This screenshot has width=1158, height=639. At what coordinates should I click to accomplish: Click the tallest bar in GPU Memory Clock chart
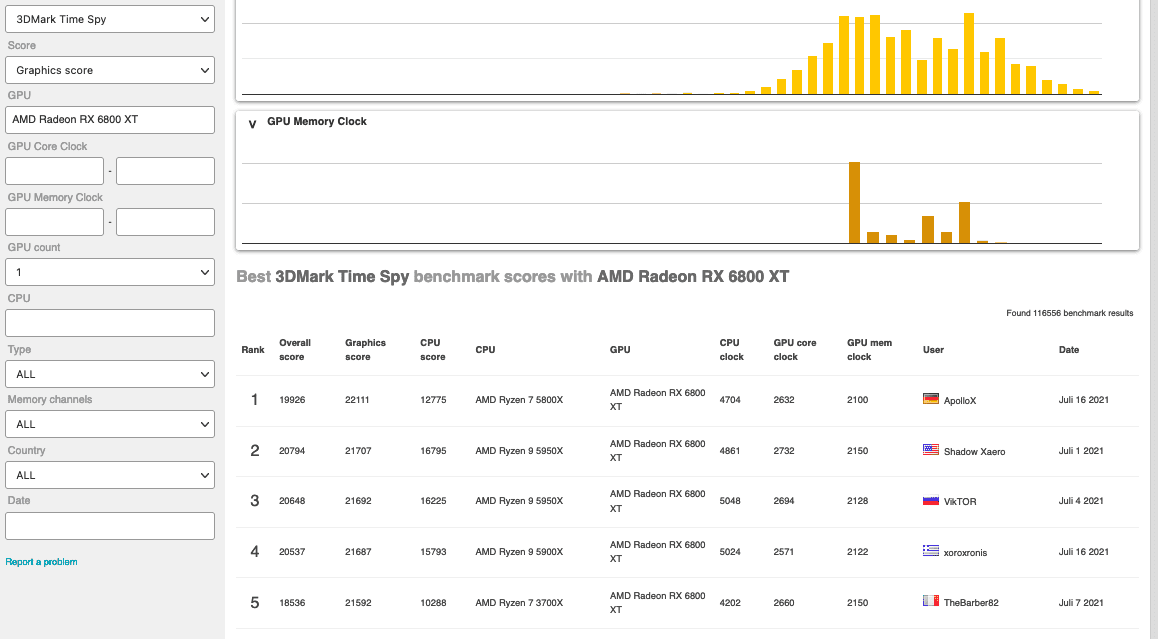click(854, 202)
